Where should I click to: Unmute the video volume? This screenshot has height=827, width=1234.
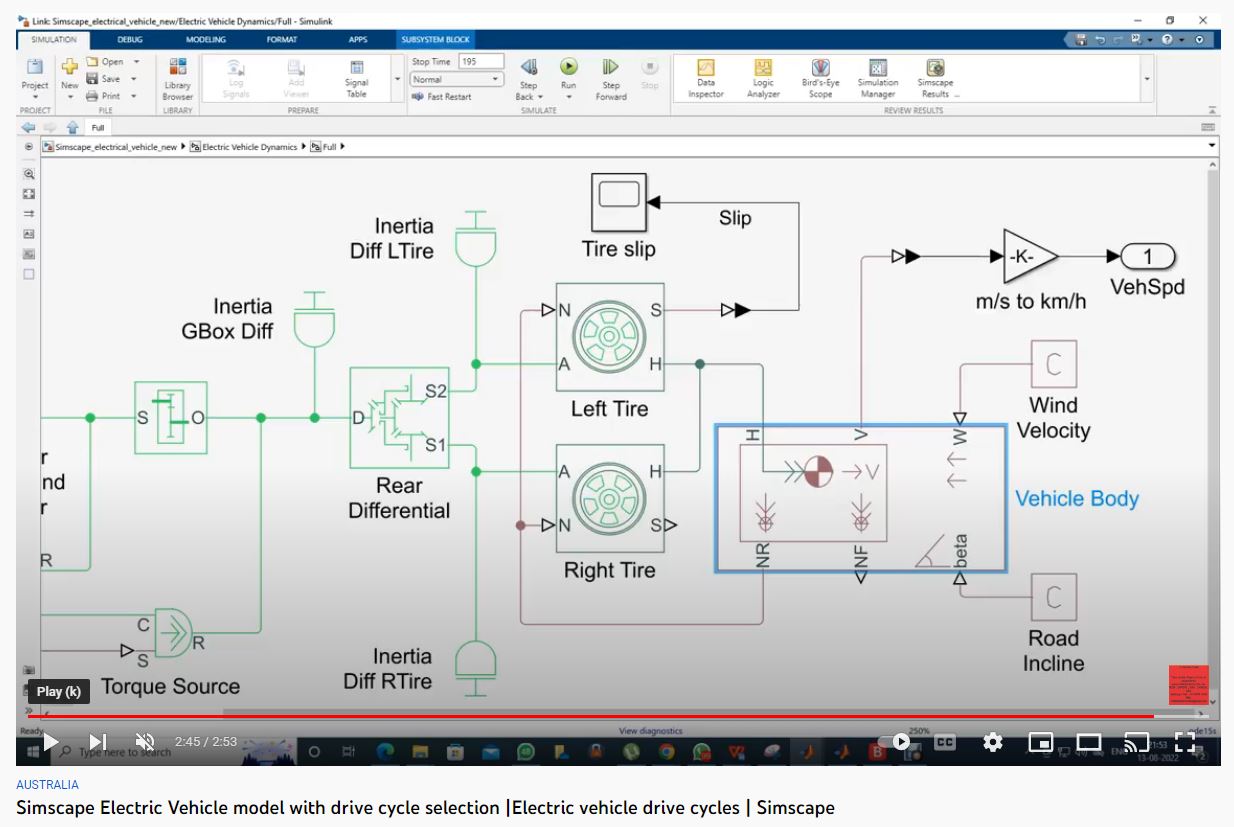click(x=145, y=742)
